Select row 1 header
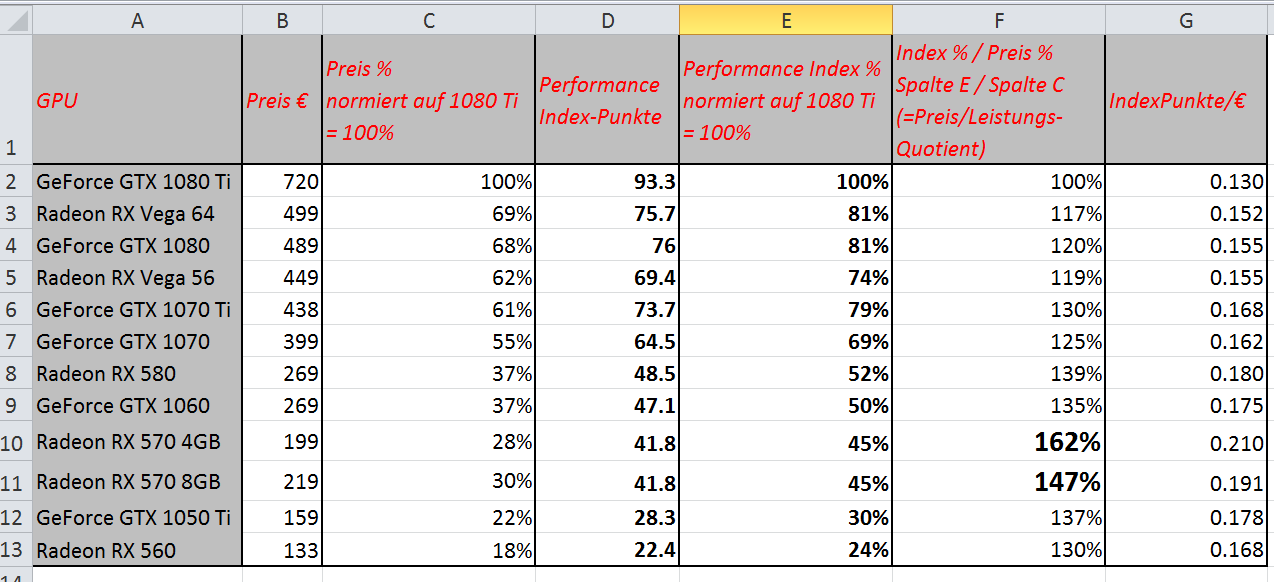This screenshot has width=1274, height=582. (16, 100)
